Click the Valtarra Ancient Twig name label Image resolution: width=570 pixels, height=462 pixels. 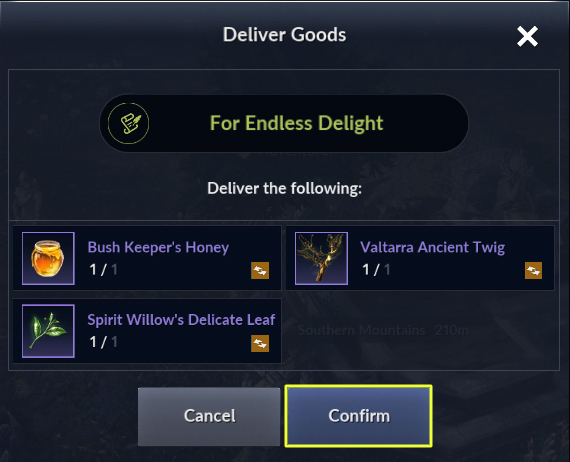tap(433, 248)
